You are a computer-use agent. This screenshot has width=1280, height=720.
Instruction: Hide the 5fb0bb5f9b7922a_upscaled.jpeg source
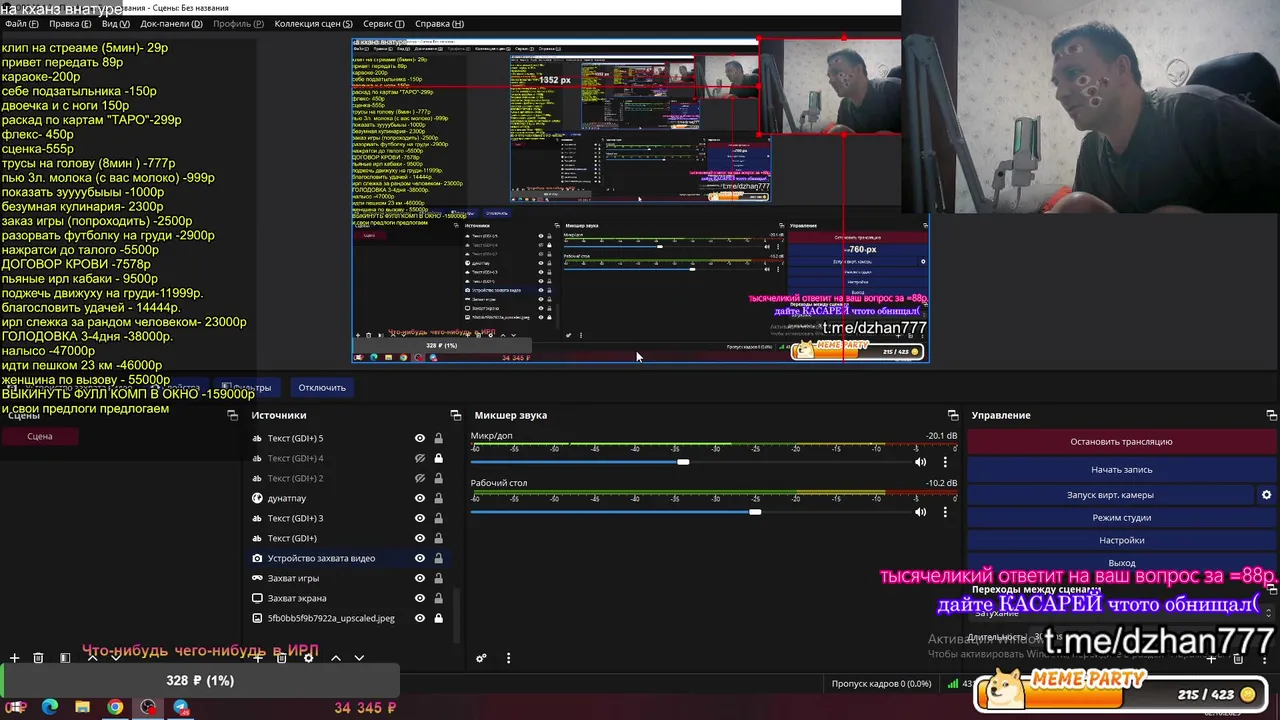click(420, 618)
